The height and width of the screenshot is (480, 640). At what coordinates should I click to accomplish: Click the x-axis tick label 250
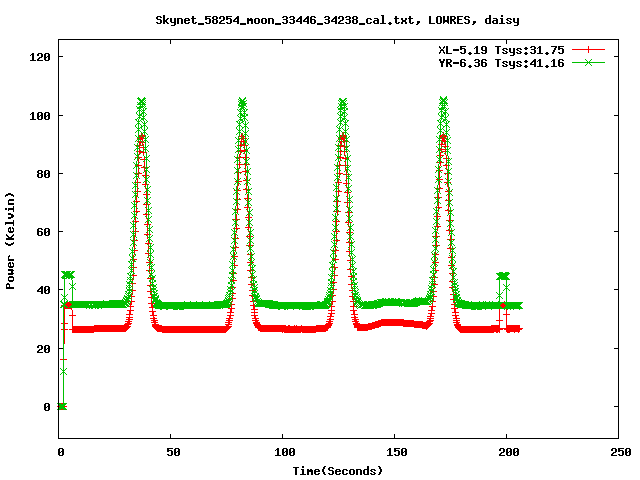pos(621,452)
